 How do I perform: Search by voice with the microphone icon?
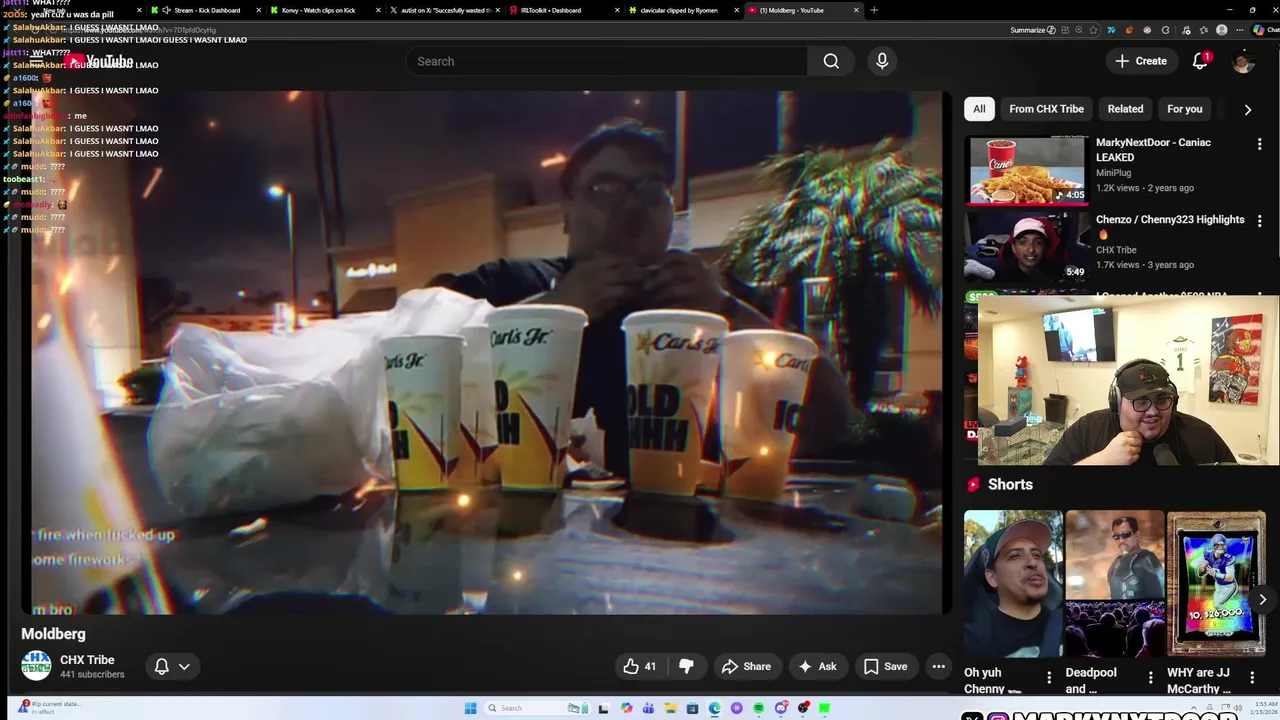pos(882,61)
